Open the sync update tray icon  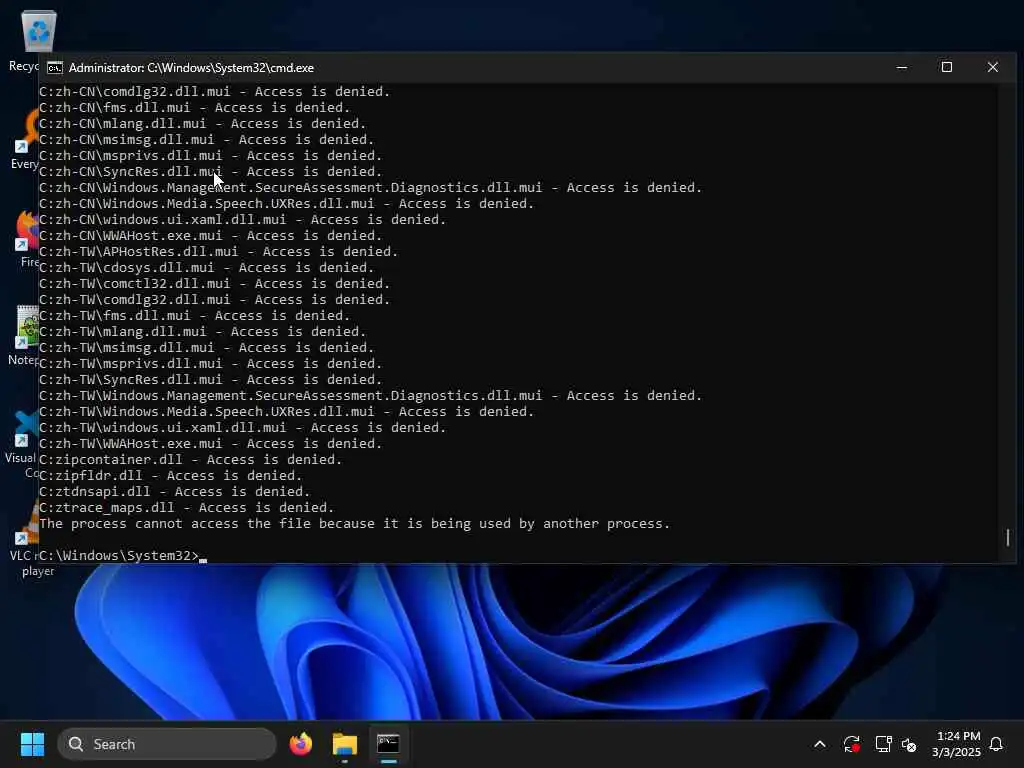pos(852,744)
